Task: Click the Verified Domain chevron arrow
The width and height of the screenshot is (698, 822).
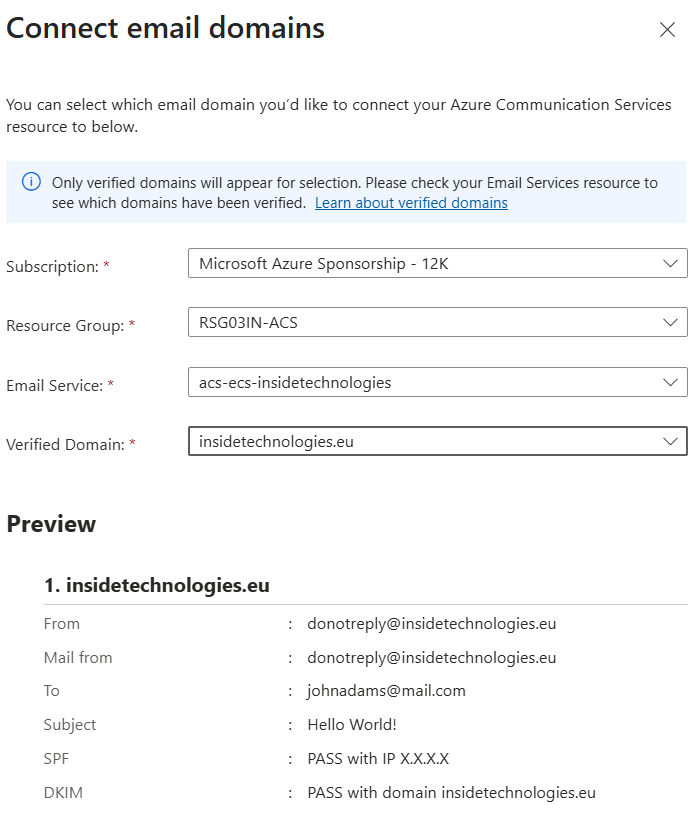Action: point(670,441)
